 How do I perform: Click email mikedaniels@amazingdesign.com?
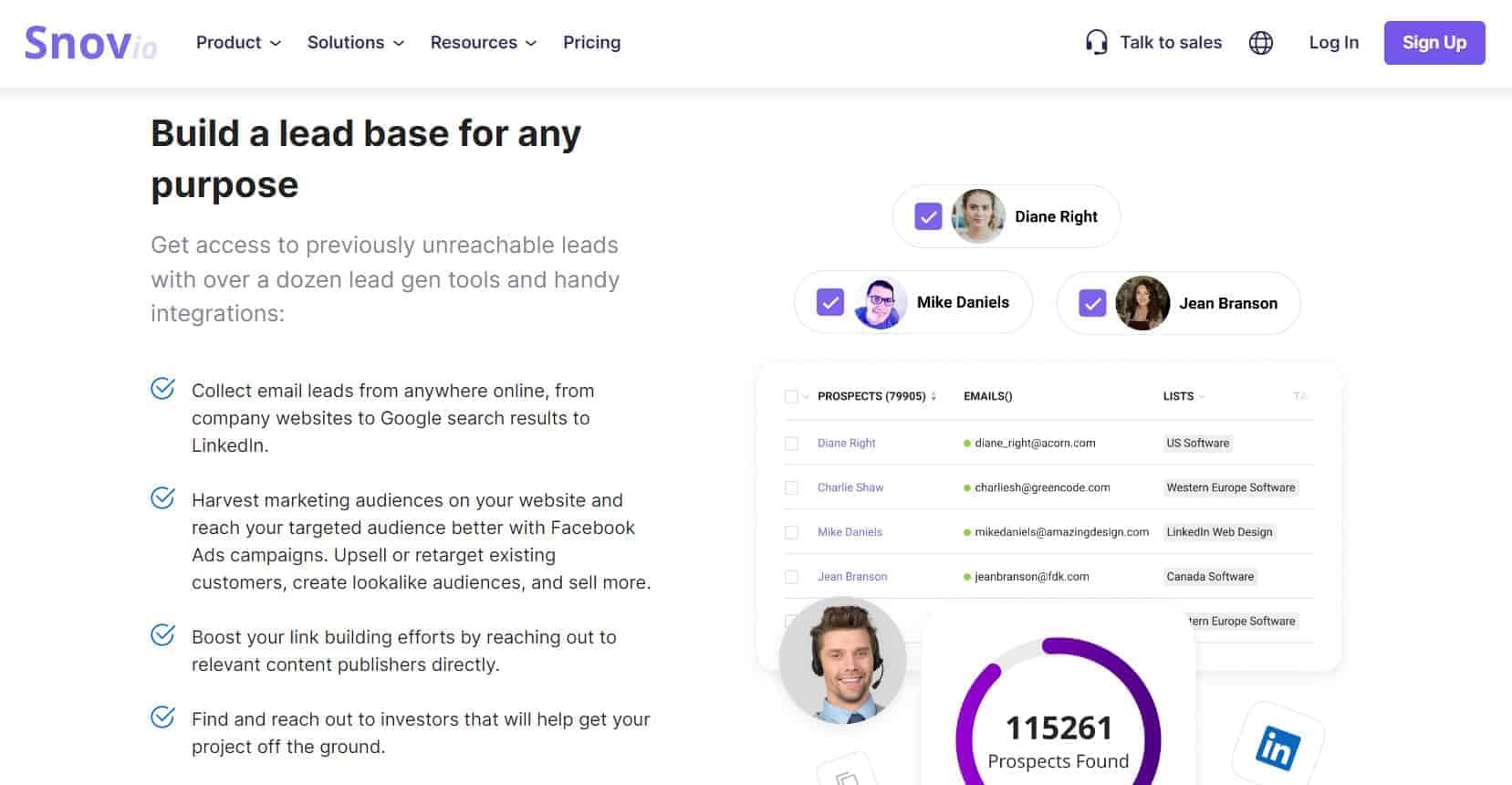[x=1061, y=533]
